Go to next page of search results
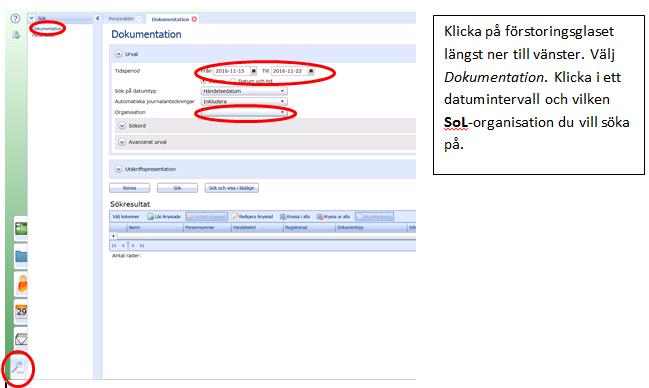The width and height of the screenshot is (649, 388). click(133, 246)
